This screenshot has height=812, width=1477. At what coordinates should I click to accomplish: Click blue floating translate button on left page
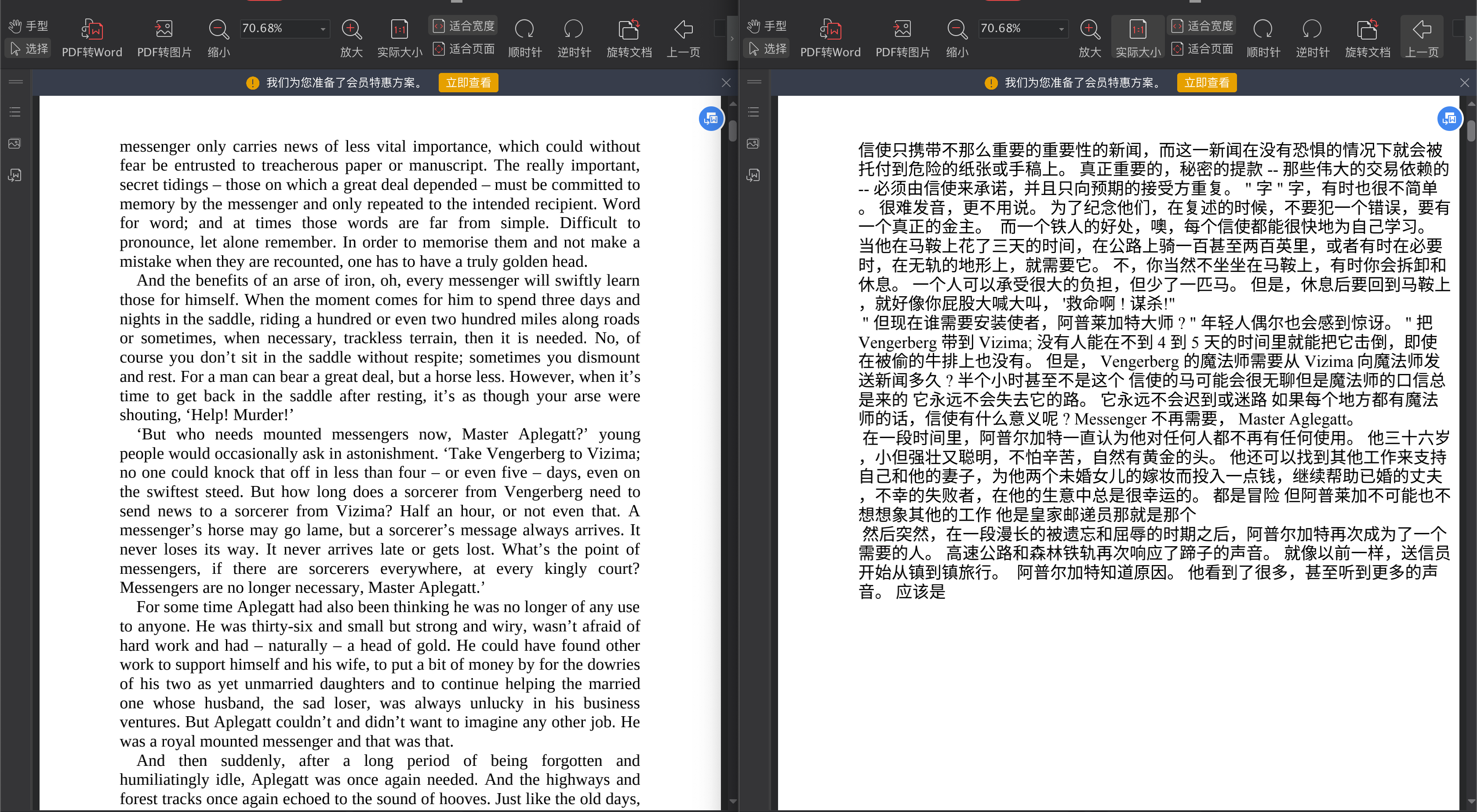point(711,119)
